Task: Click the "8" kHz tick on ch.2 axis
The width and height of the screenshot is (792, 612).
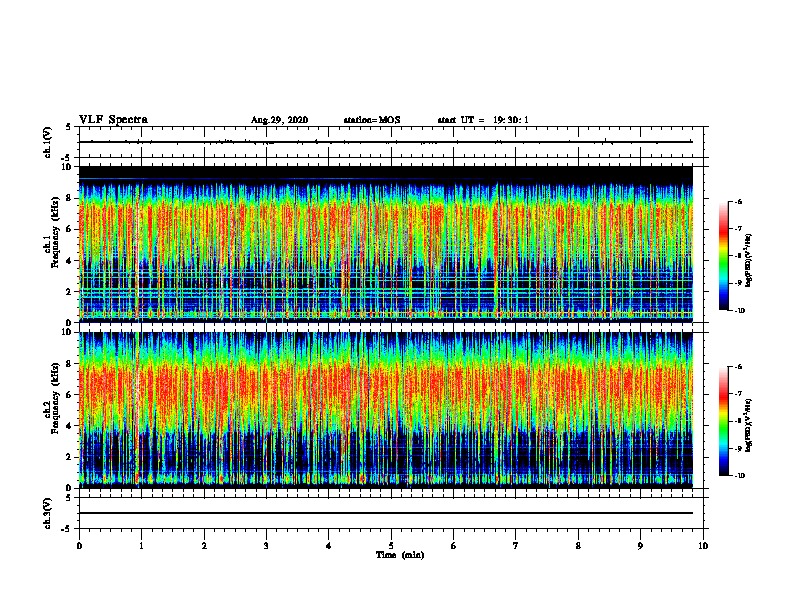Action: 71,364
